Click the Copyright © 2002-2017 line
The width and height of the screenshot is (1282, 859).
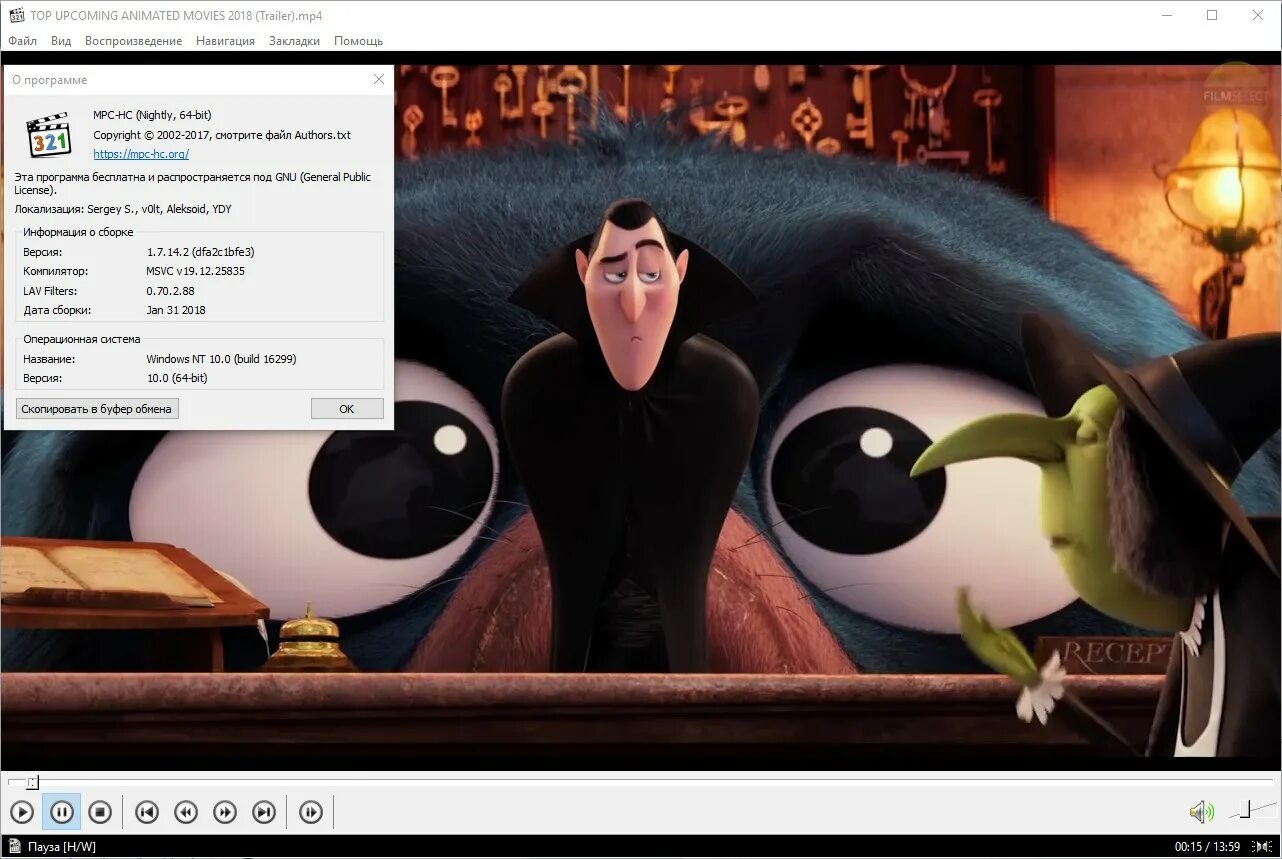[x=222, y=135]
